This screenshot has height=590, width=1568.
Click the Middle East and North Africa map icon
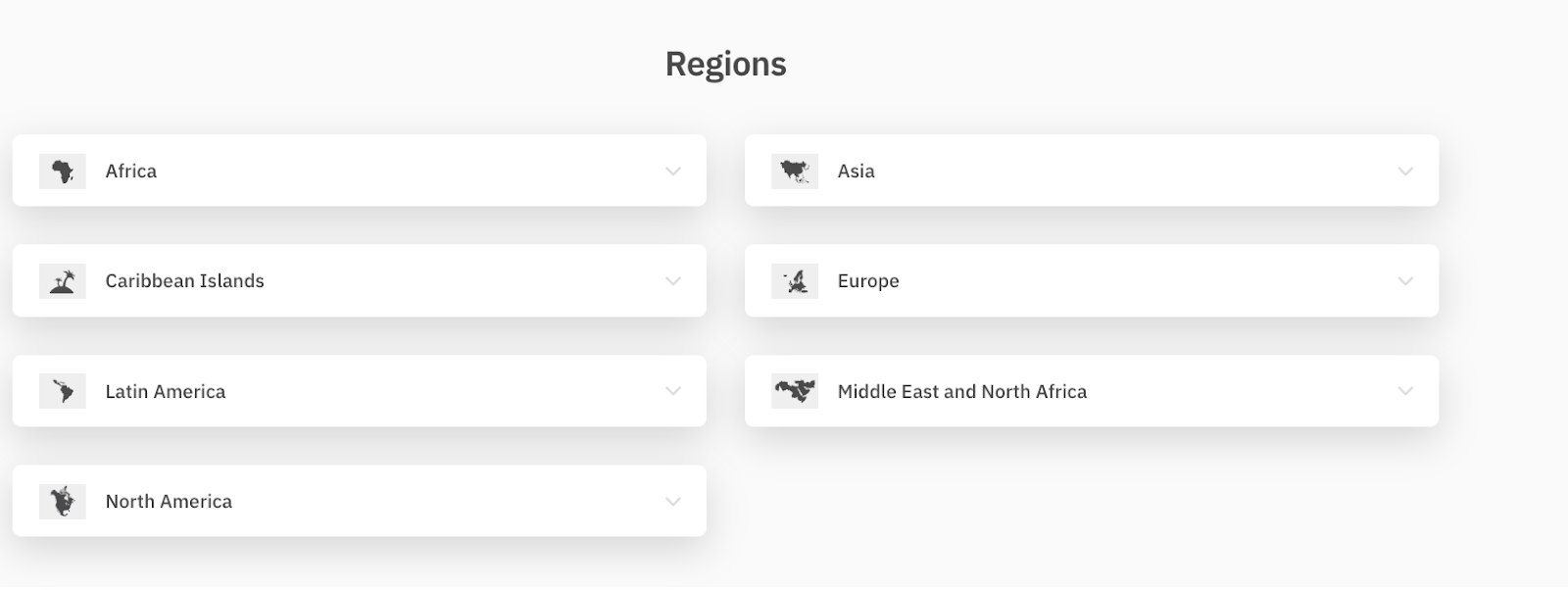pyautogui.click(x=795, y=391)
